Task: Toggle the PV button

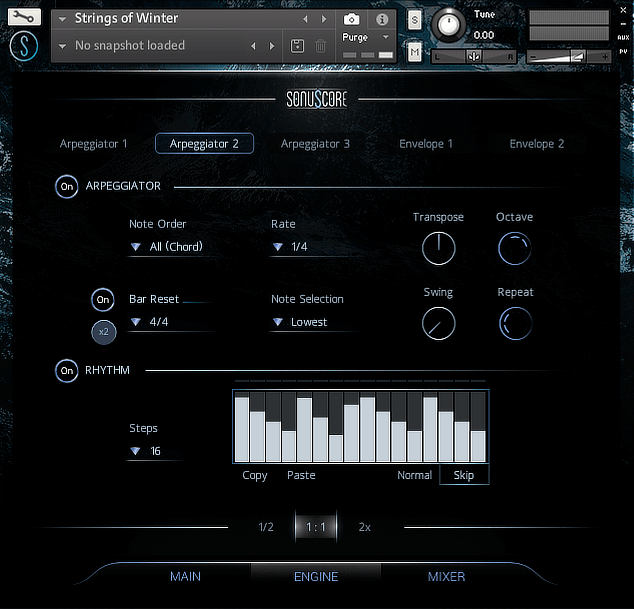Action: coord(623,51)
